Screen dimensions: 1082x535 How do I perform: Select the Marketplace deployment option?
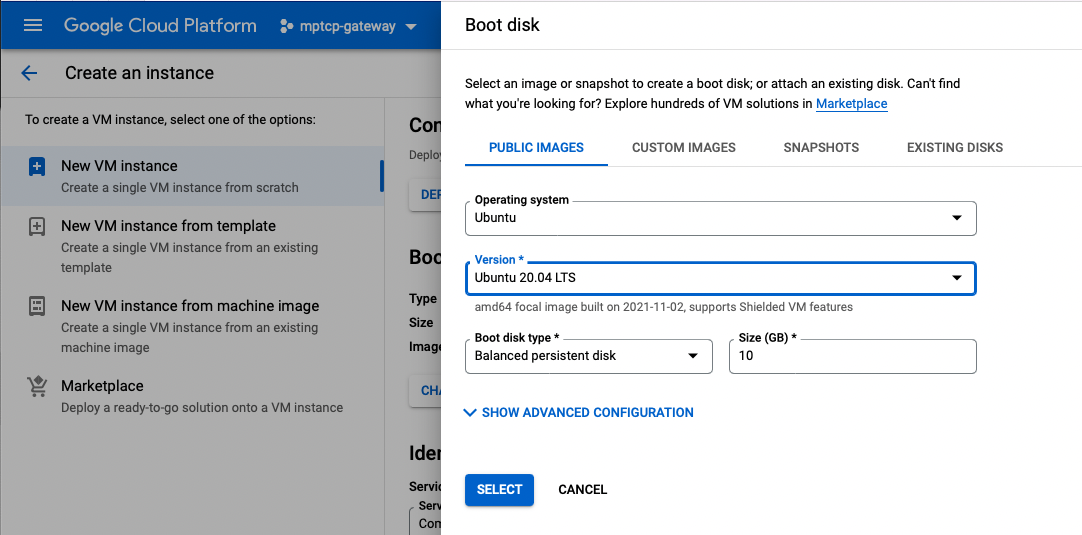[x=192, y=396]
